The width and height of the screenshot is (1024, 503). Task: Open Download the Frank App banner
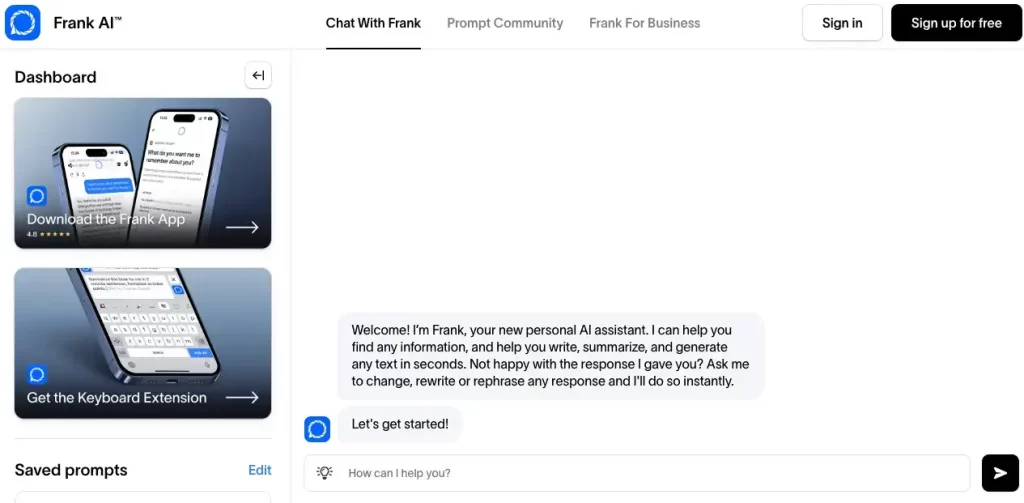[x=143, y=173]
